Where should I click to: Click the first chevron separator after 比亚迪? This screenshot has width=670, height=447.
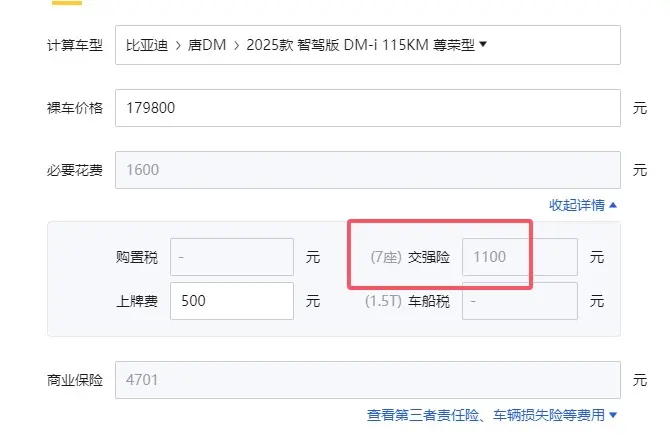(178, 45)
